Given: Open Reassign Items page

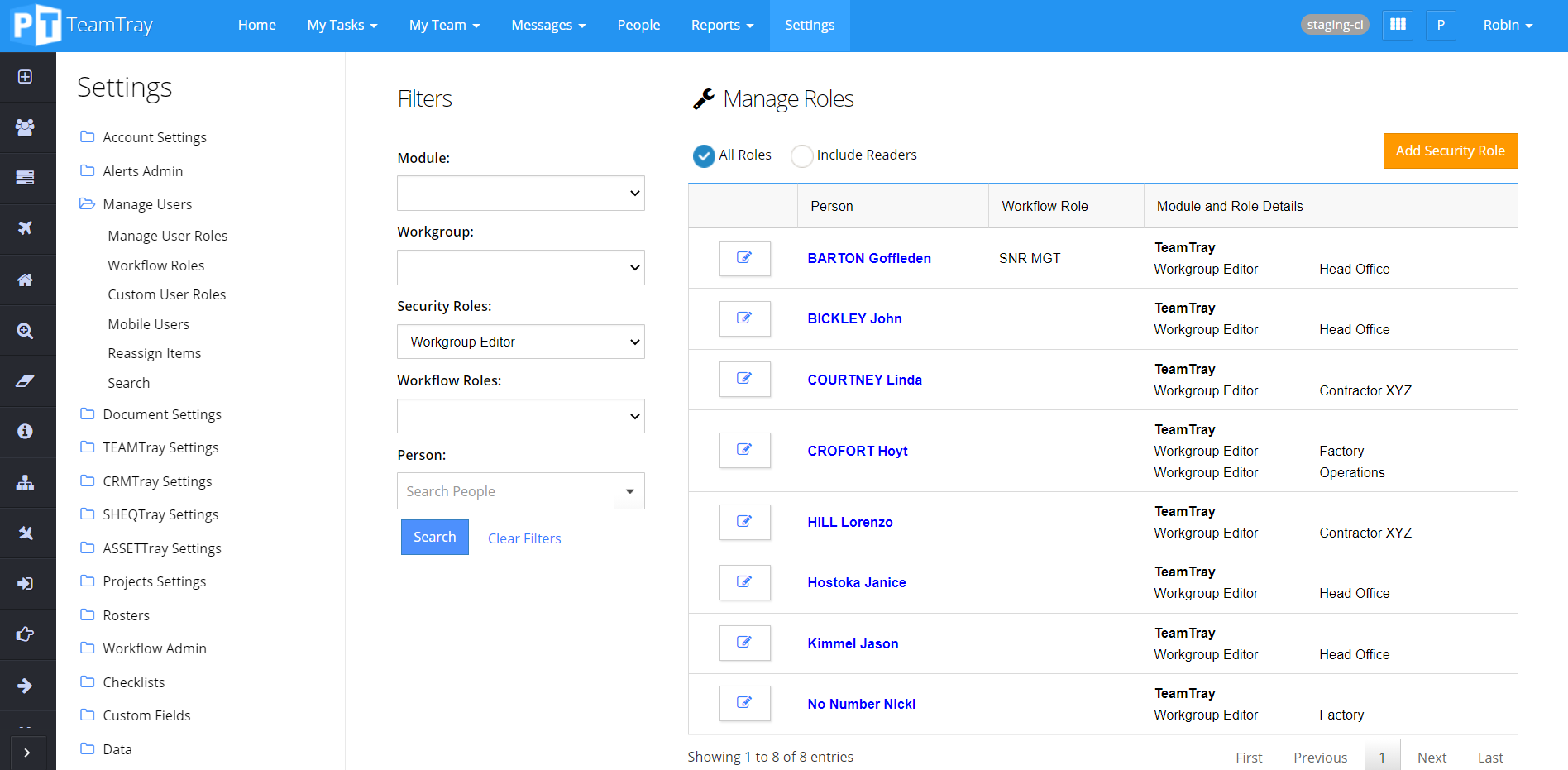Looking at the screenshot, I should (x=155, y=353).
